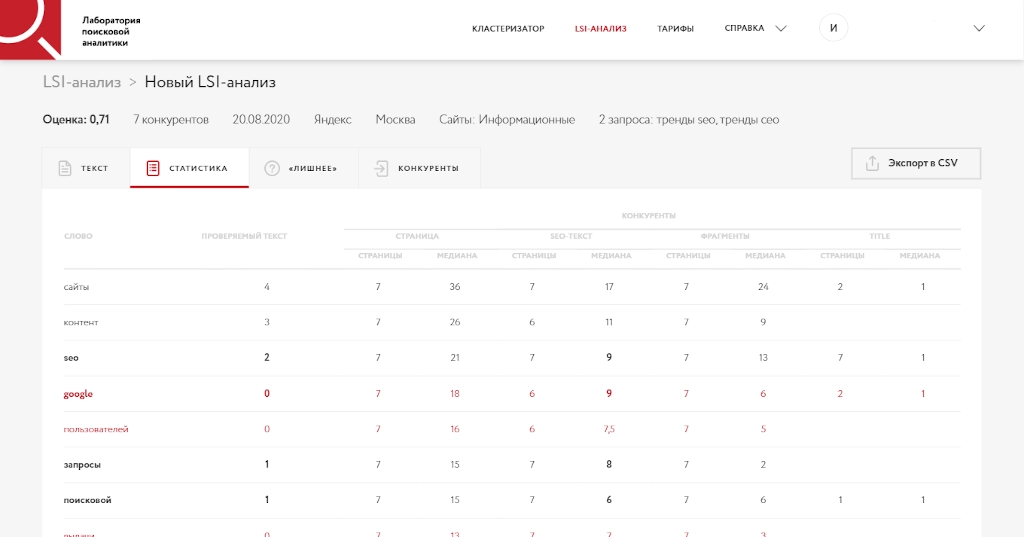Click the 'Яндекс' search engine label
This screenshot has width=1024, height=537.
coord(332,120)
